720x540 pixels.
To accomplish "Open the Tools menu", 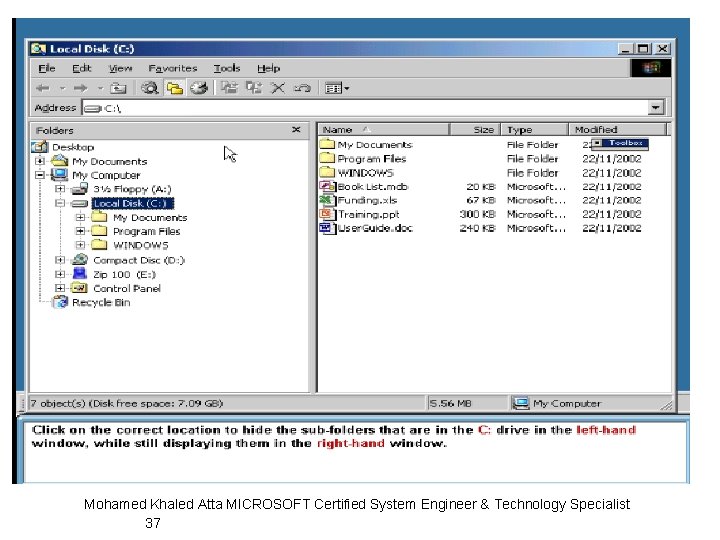I will (227, 68).
